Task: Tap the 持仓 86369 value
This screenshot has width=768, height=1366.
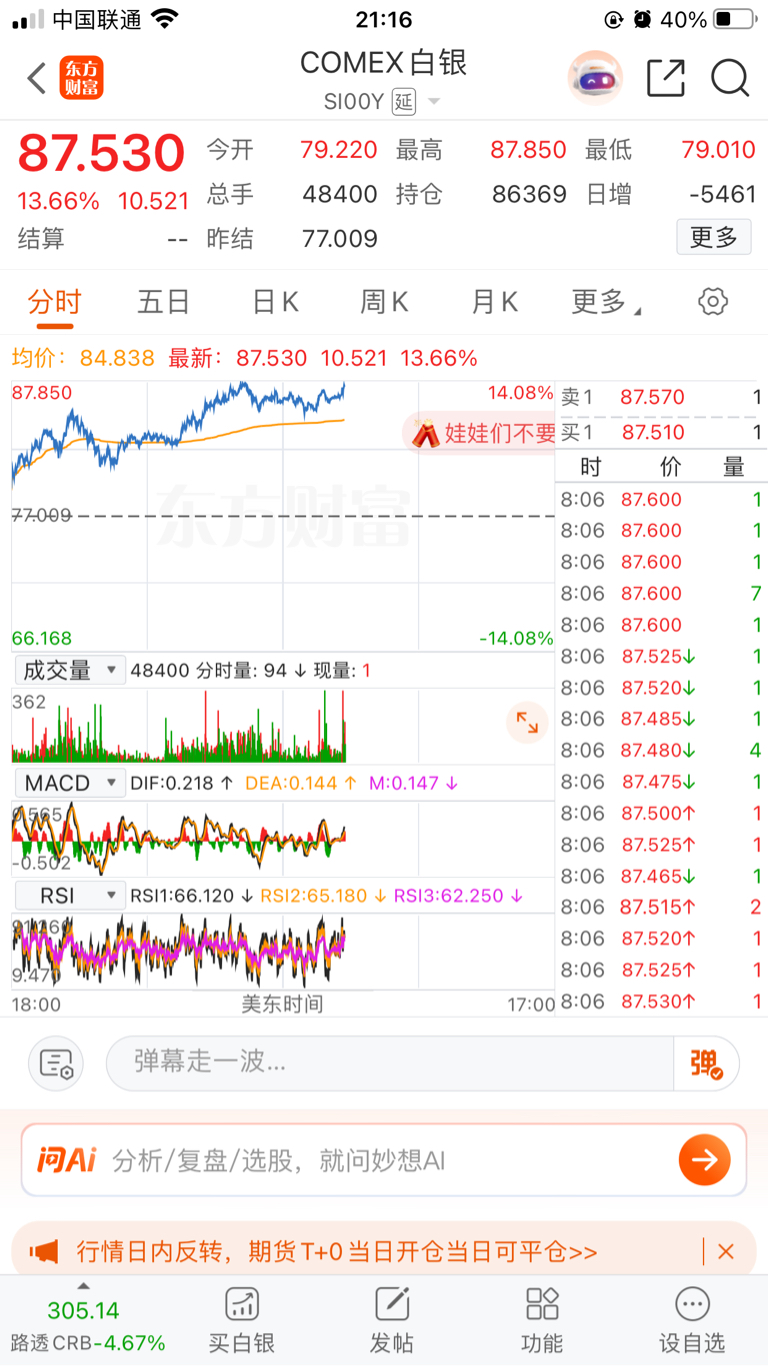Action: pos(529,194)
